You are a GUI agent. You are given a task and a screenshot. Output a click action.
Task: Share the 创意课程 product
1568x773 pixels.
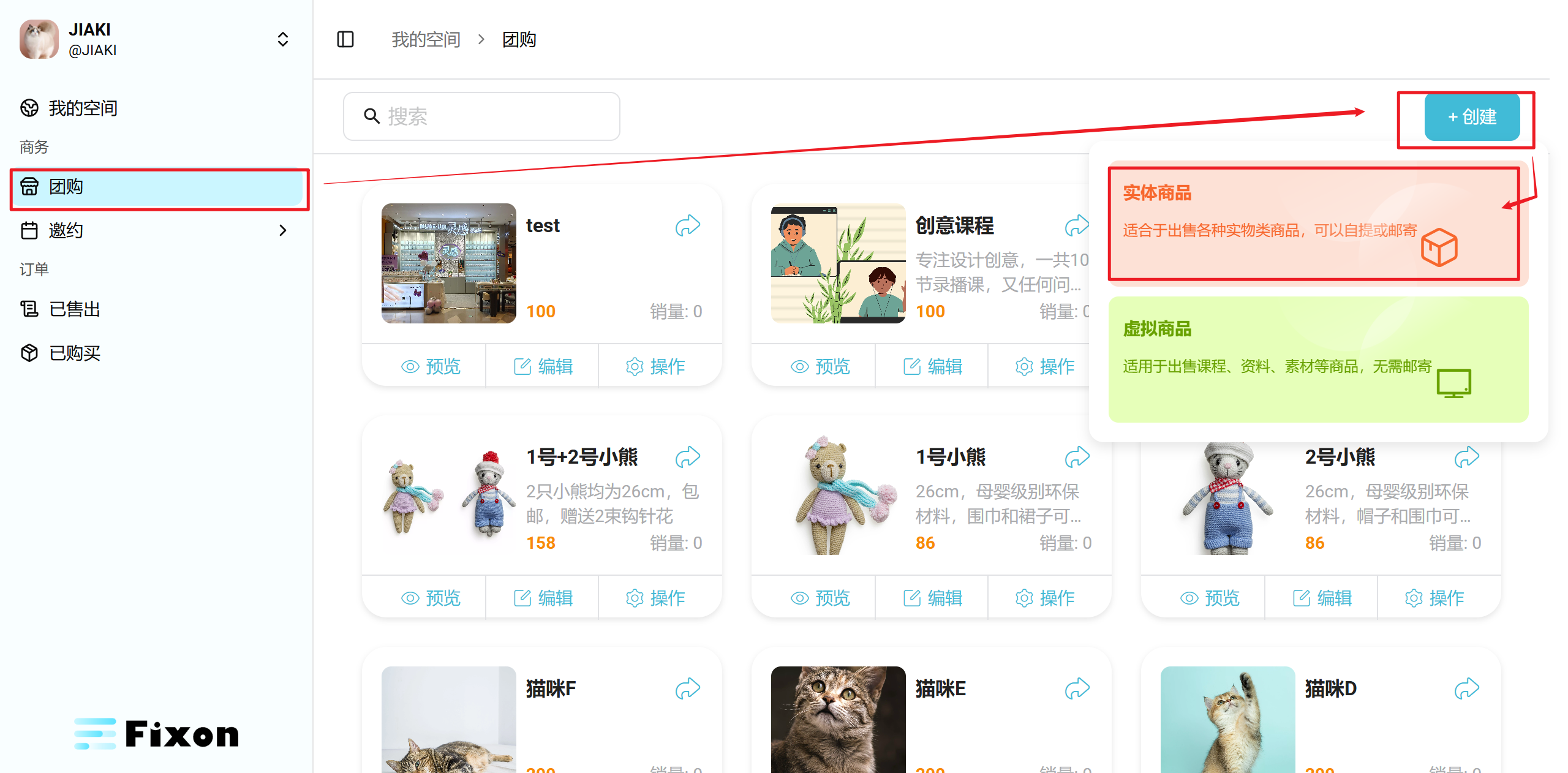(x=1076, y=225)
